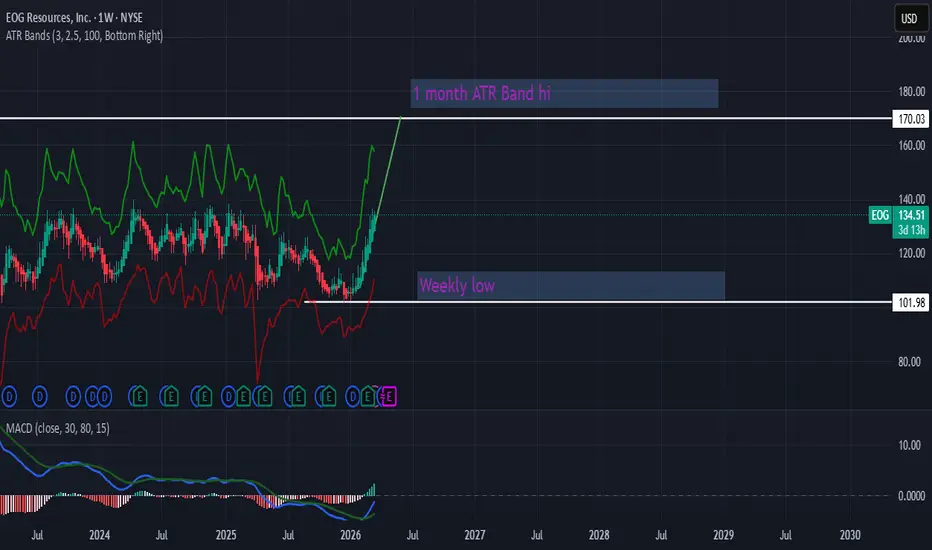Click the D dividend marker above the 2026 label

tap(352, 397)
